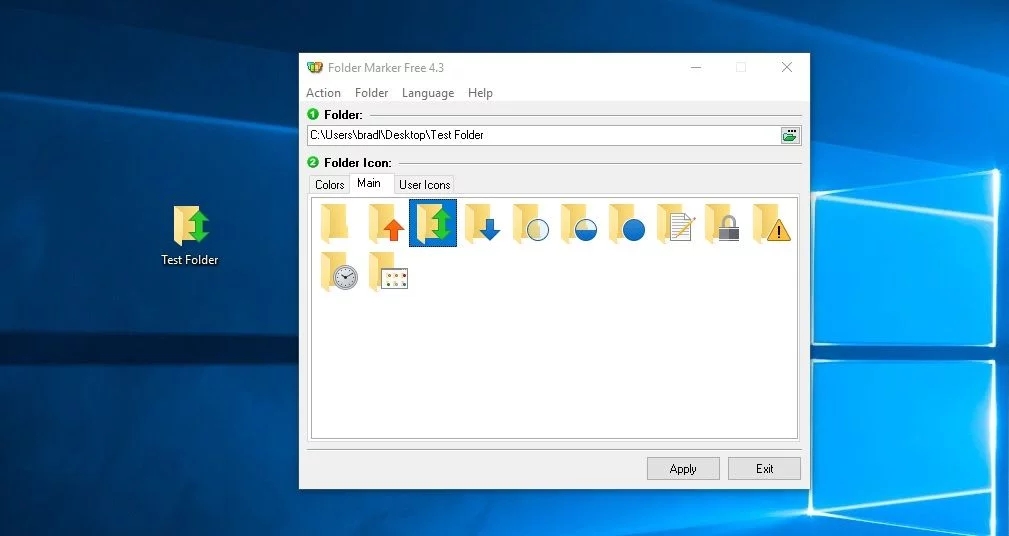The width and height of the screenshot is (1009, 536).
Task: Click in the folder path input field
Action: point(540,135)
